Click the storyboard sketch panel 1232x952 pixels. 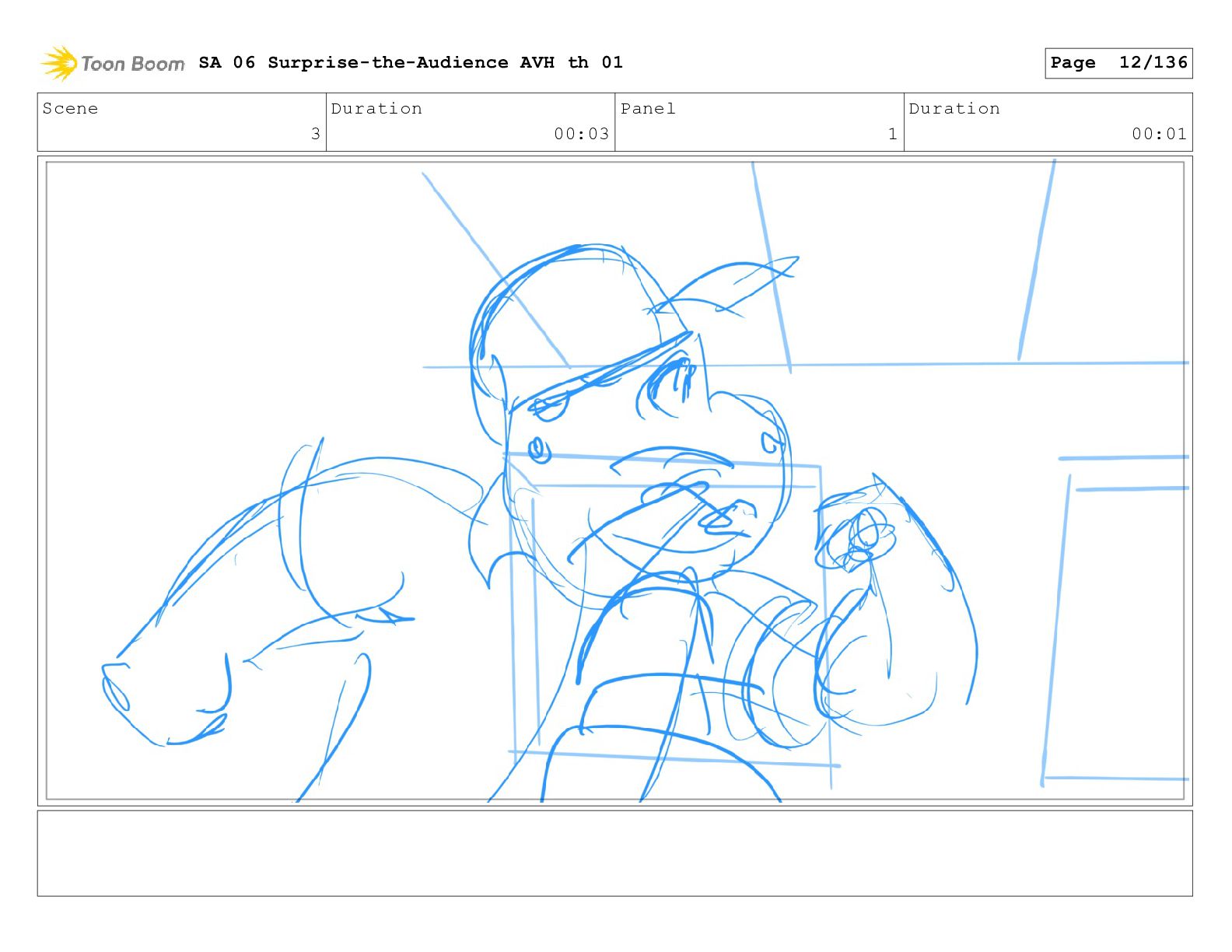(614, 481)
